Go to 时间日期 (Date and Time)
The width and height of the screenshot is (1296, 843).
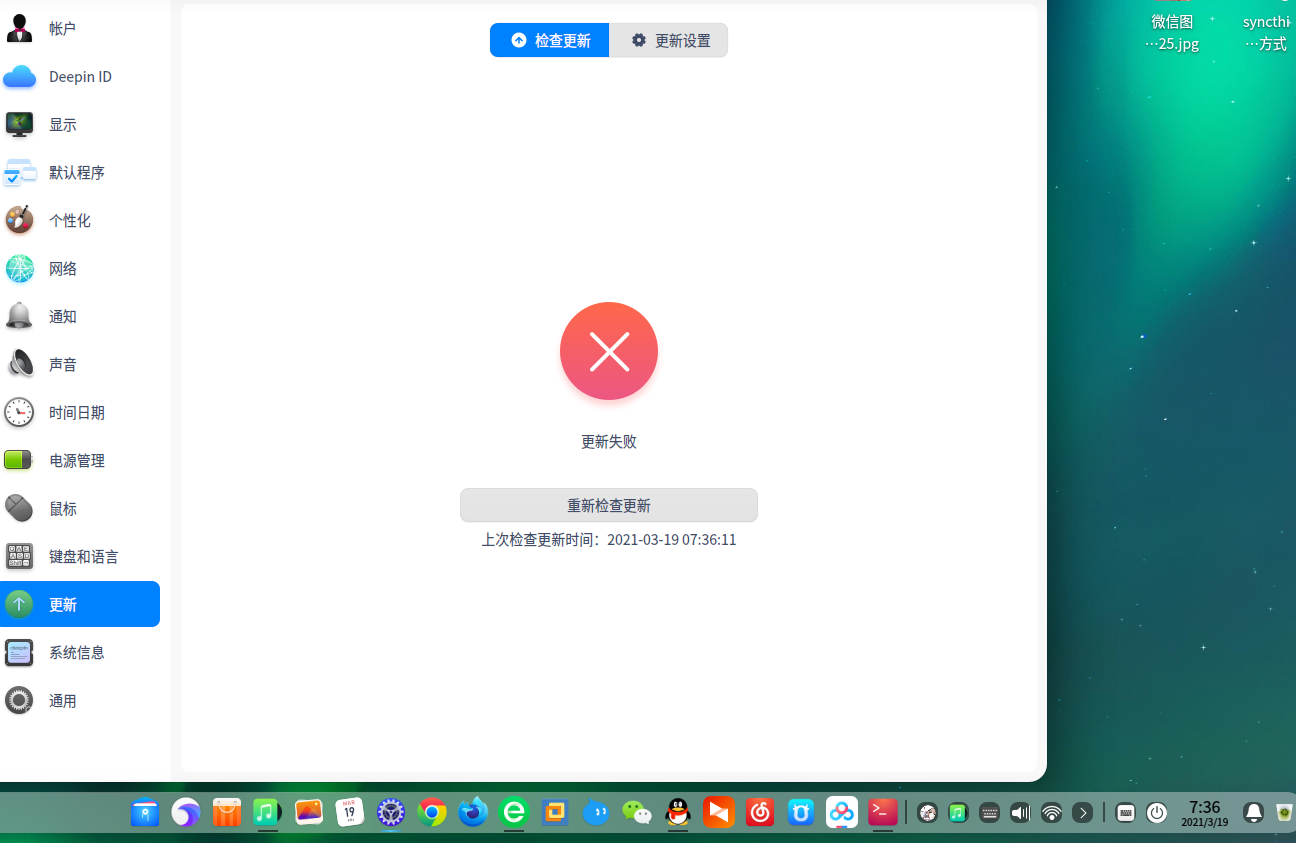(x=80, y=413)
